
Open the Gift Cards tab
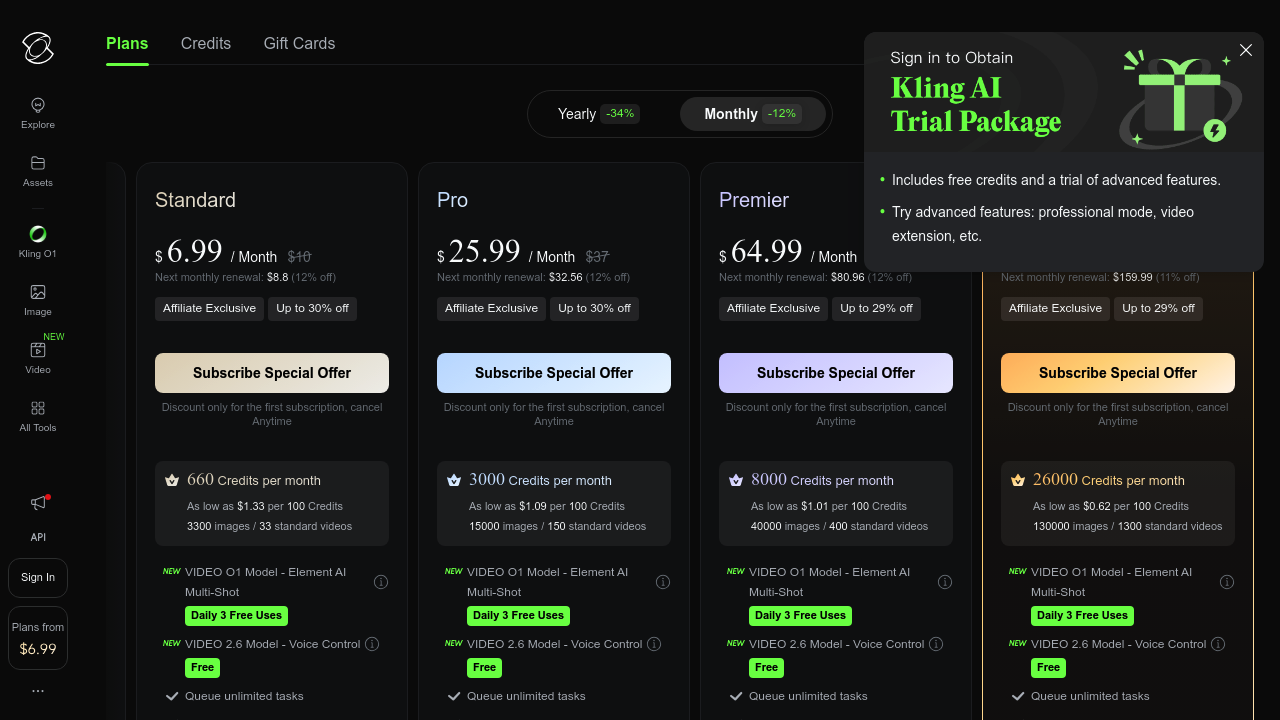point(299,44)
